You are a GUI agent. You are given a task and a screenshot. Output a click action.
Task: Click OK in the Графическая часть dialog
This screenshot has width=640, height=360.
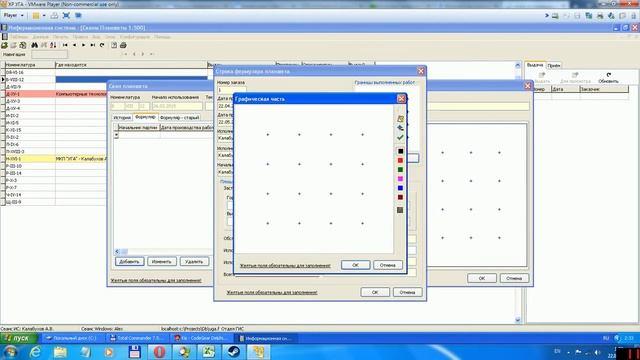[356, 265]
